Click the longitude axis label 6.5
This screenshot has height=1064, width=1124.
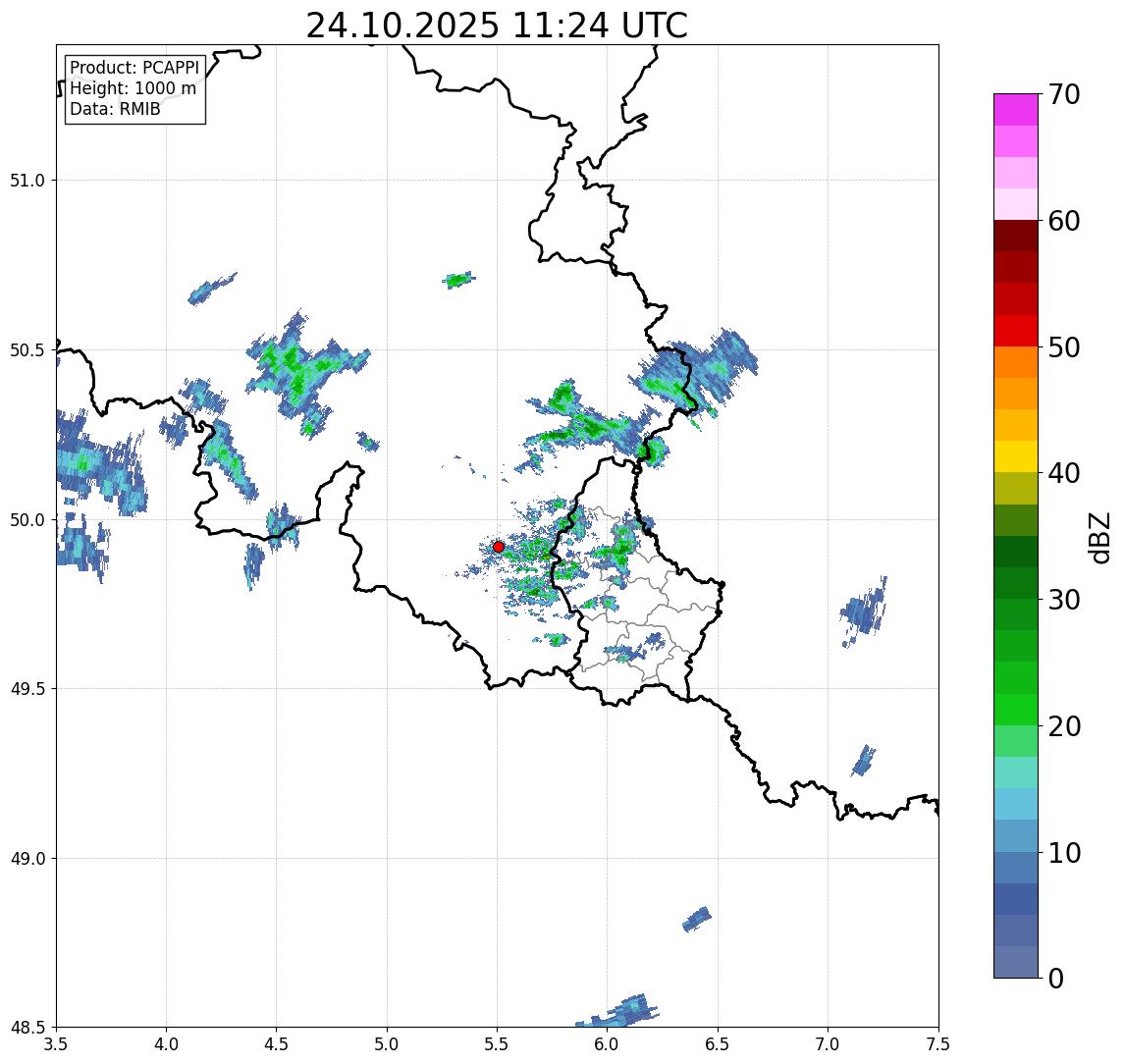pyautogui.click(x=718, y=1044)
